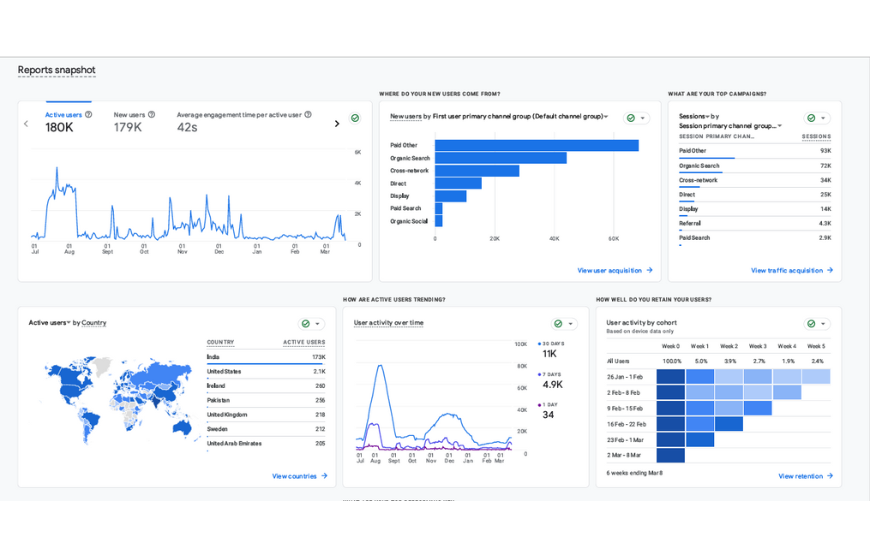Click the previous metrics chevron arrow
870x560 pixels.
26,124
